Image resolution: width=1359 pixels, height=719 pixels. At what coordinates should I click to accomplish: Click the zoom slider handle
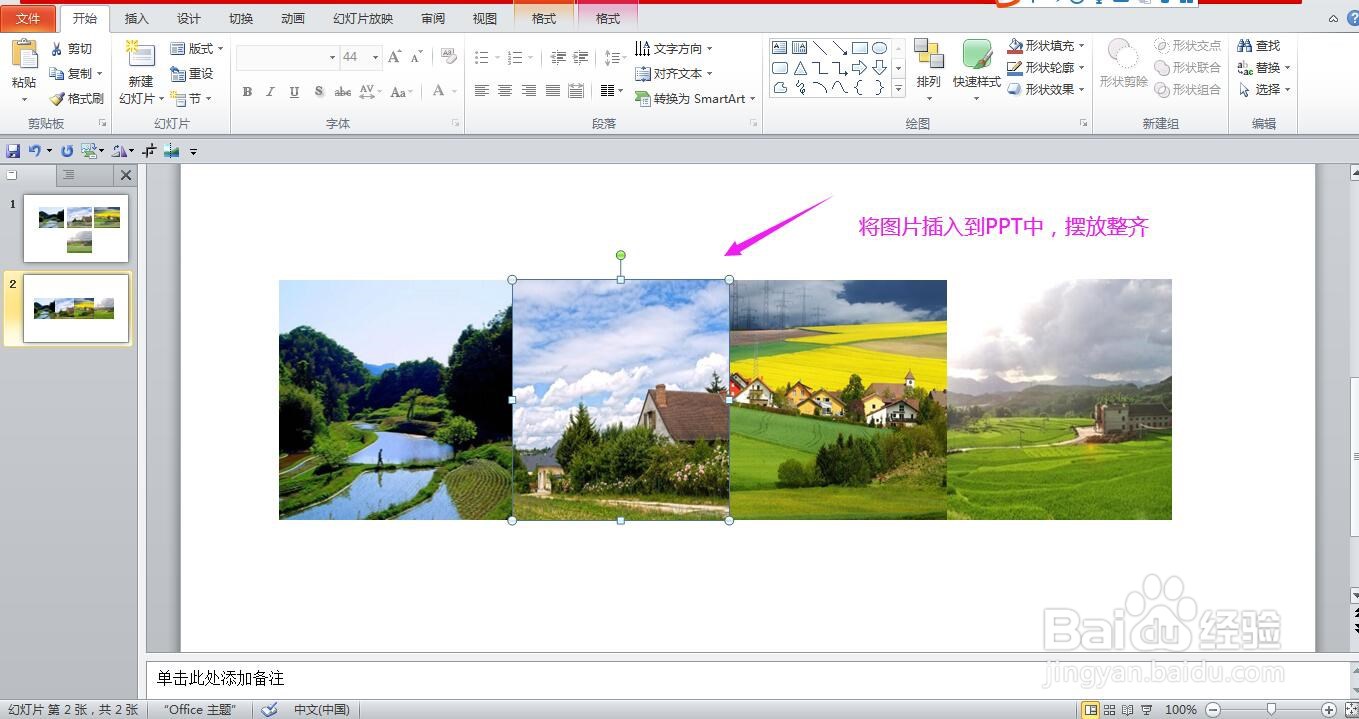coord(1271,710)
